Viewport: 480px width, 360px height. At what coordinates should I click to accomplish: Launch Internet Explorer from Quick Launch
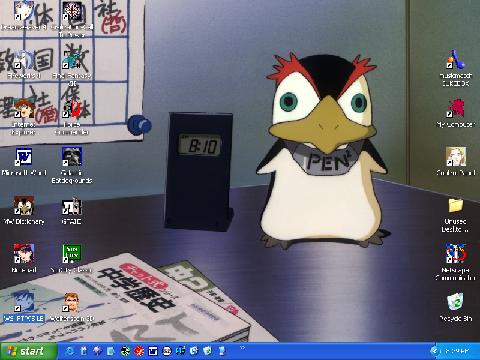(70, 351)
